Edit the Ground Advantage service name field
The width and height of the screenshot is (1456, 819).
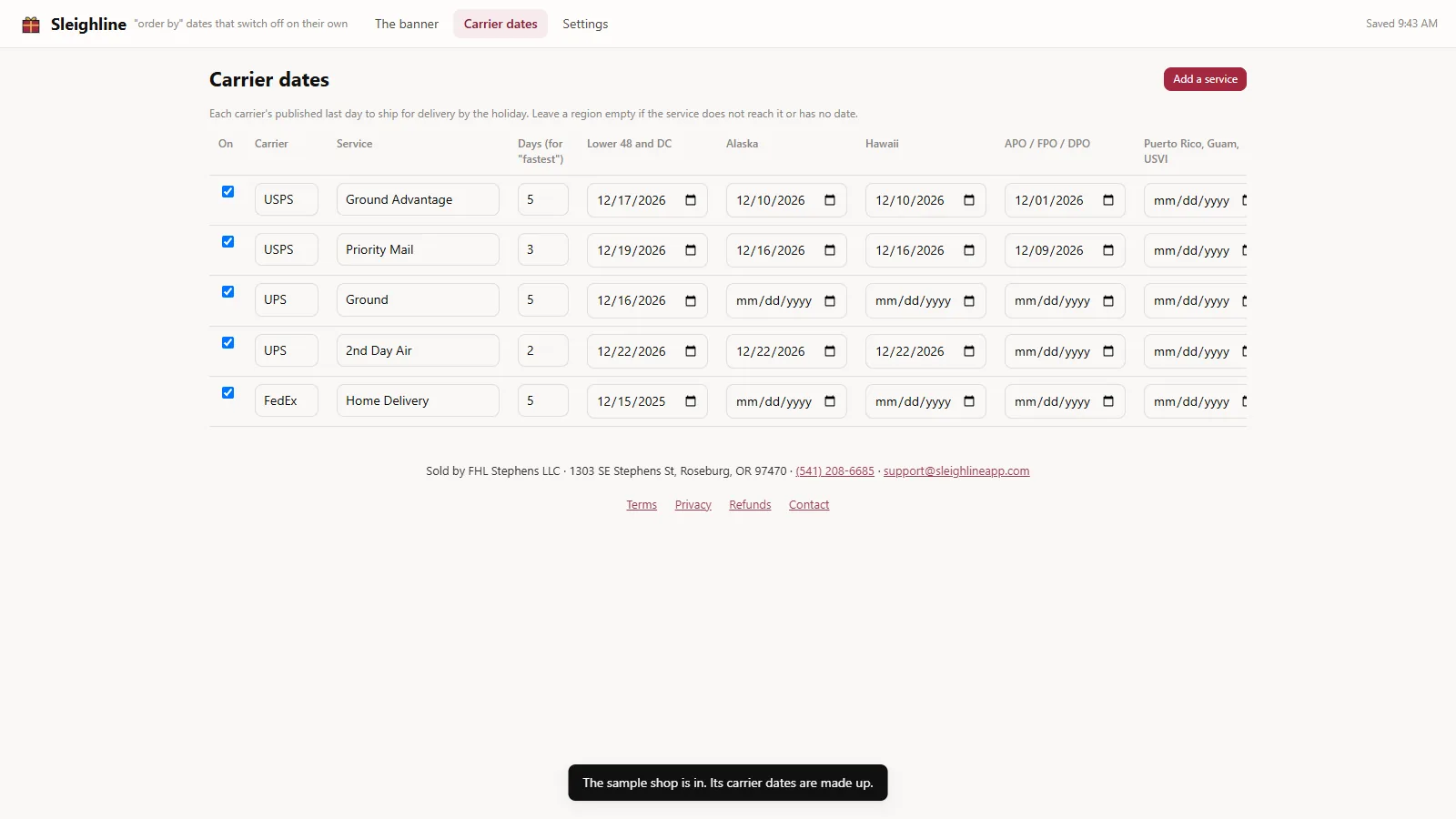(418, 199)
